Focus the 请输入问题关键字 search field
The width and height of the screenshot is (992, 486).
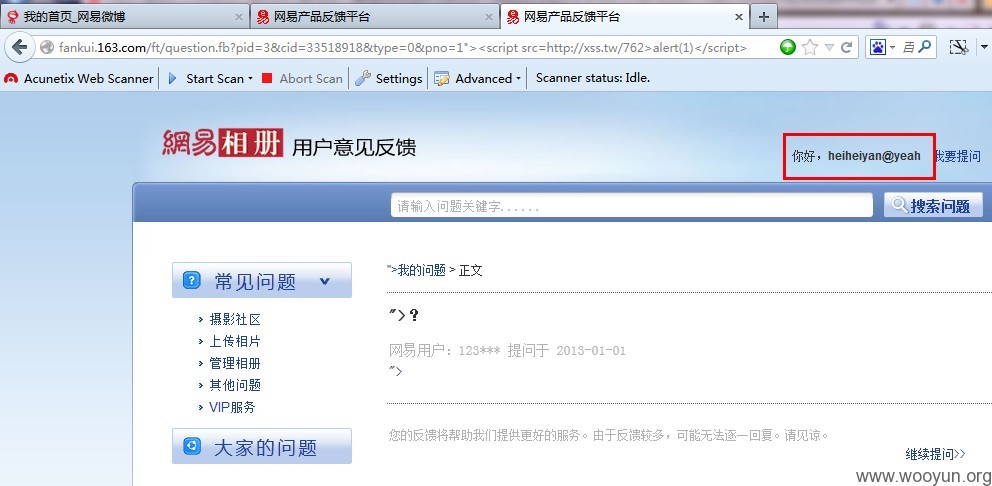pyautogui.click(x=631, y=206)
